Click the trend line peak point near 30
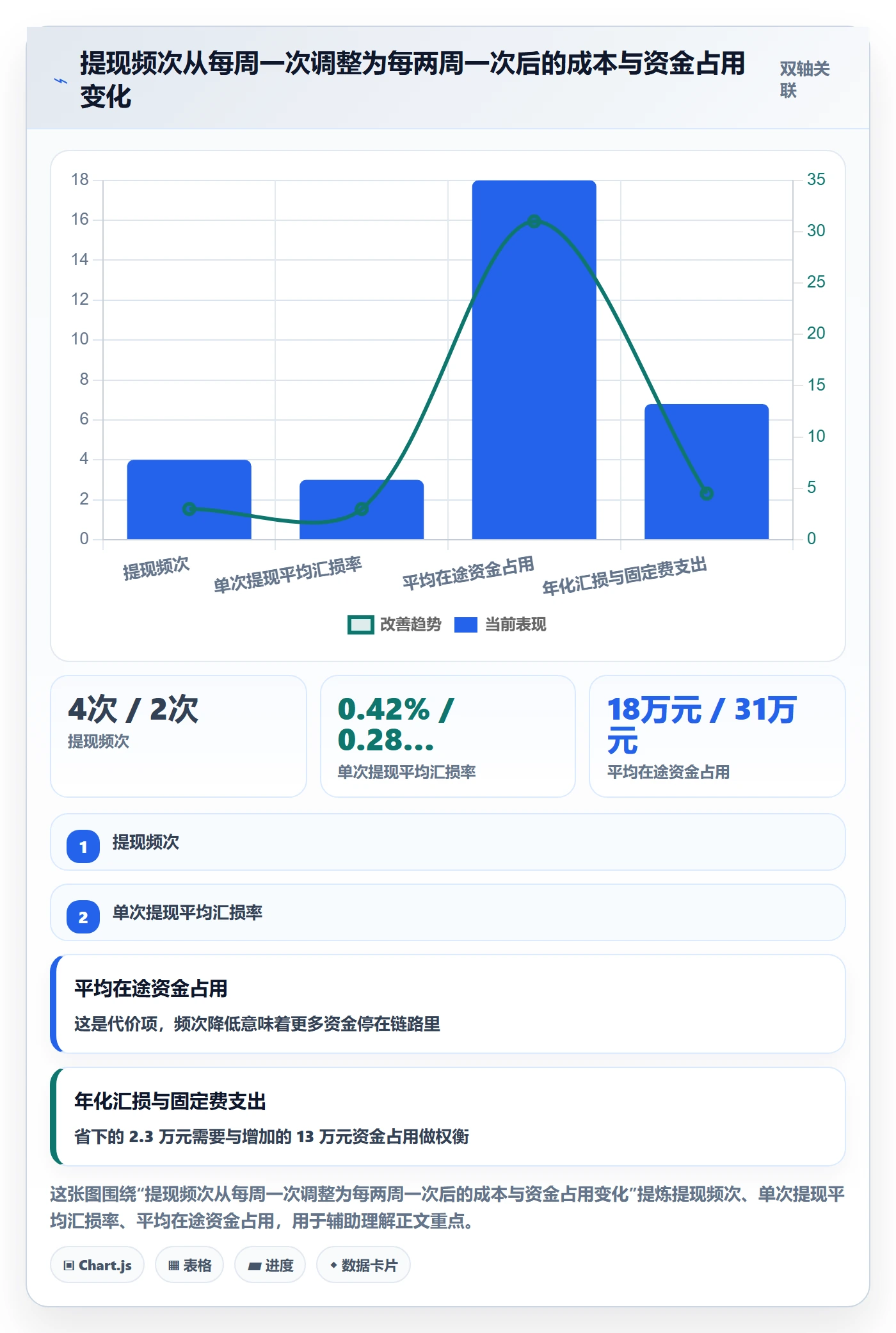Image resolution: width=896 pixels, height=1333 pixels. [x=534, y=222]
